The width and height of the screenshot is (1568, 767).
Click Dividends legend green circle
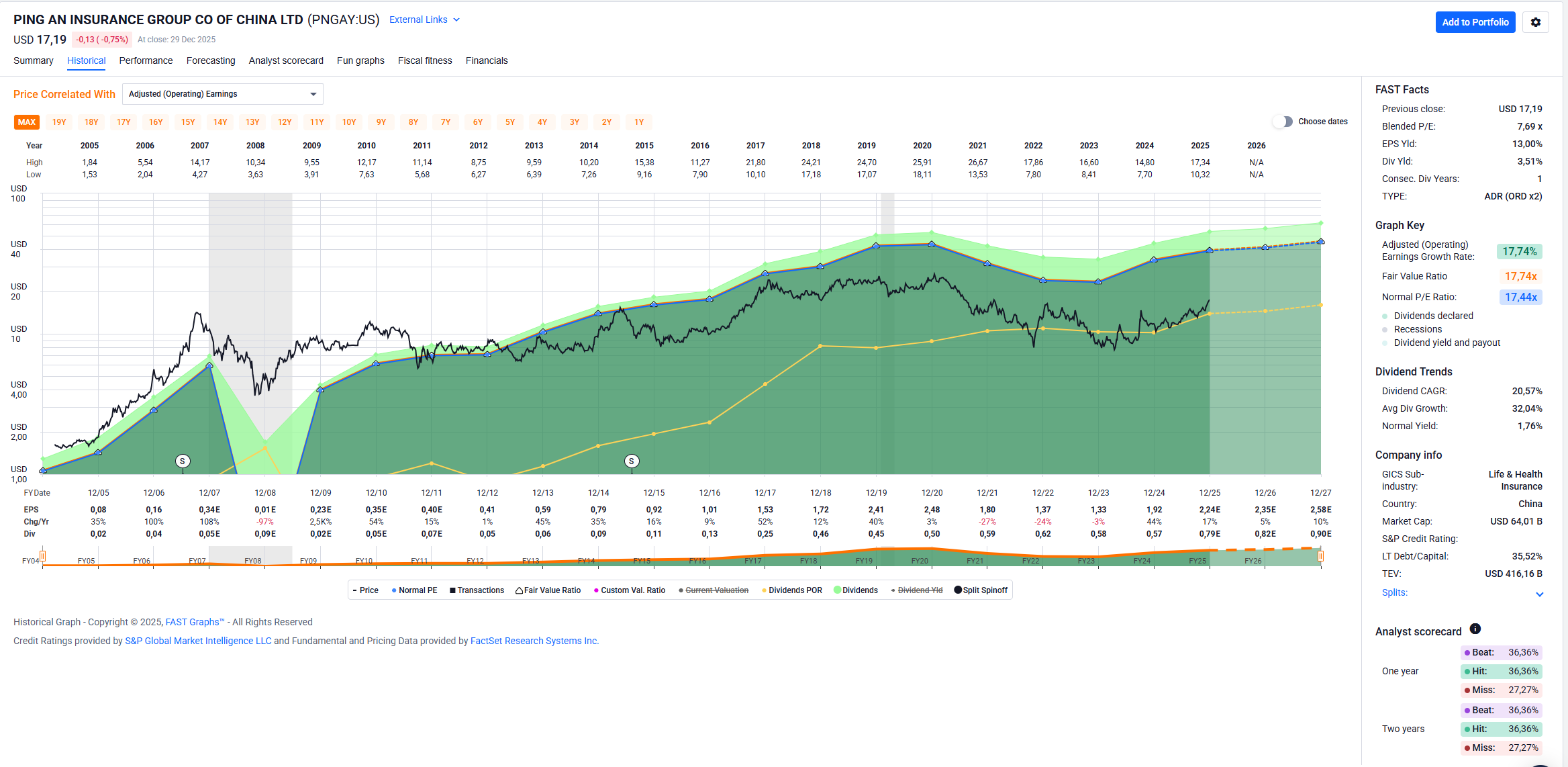pyautogui.click(x=837, y=590)
